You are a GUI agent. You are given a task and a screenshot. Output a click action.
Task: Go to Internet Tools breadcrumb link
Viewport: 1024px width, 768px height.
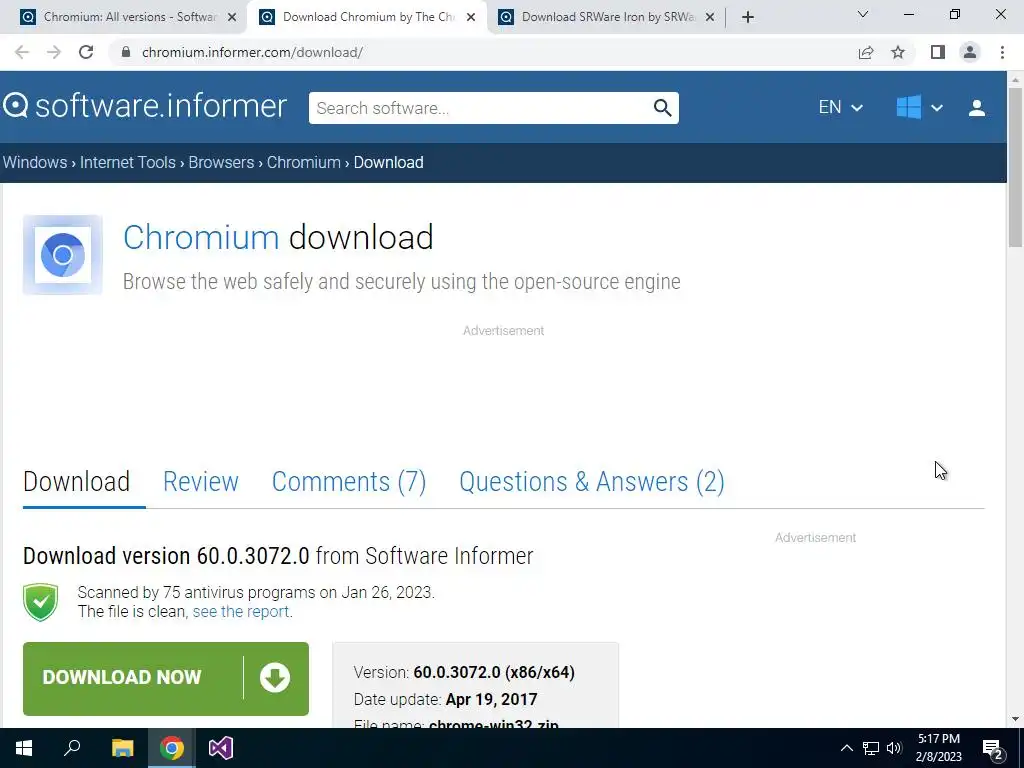click(x=128, y=162)
